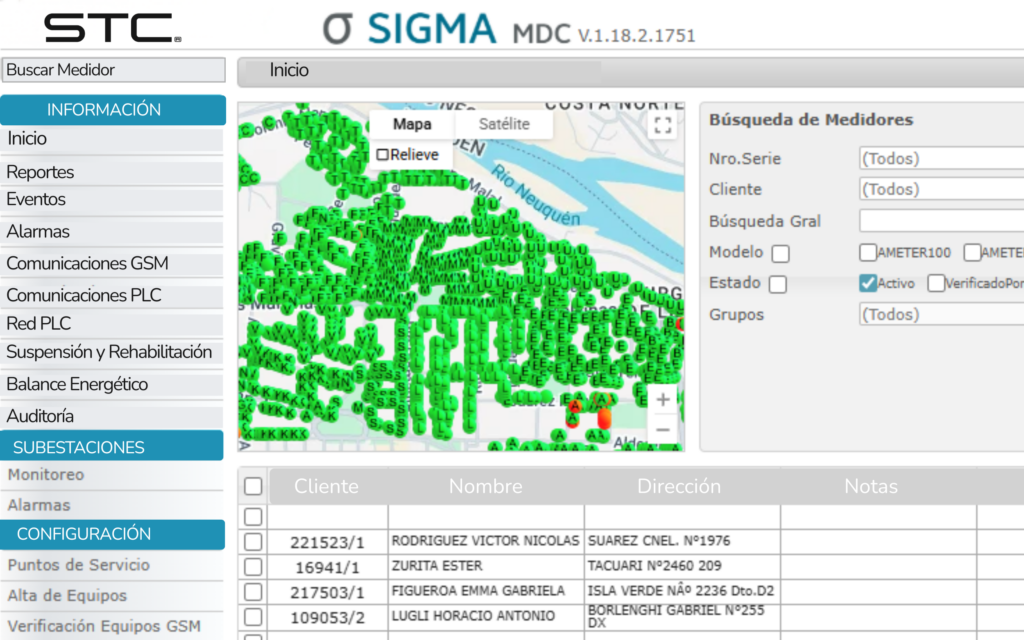Click the SUBESTACIONES section header

[112, 447]
